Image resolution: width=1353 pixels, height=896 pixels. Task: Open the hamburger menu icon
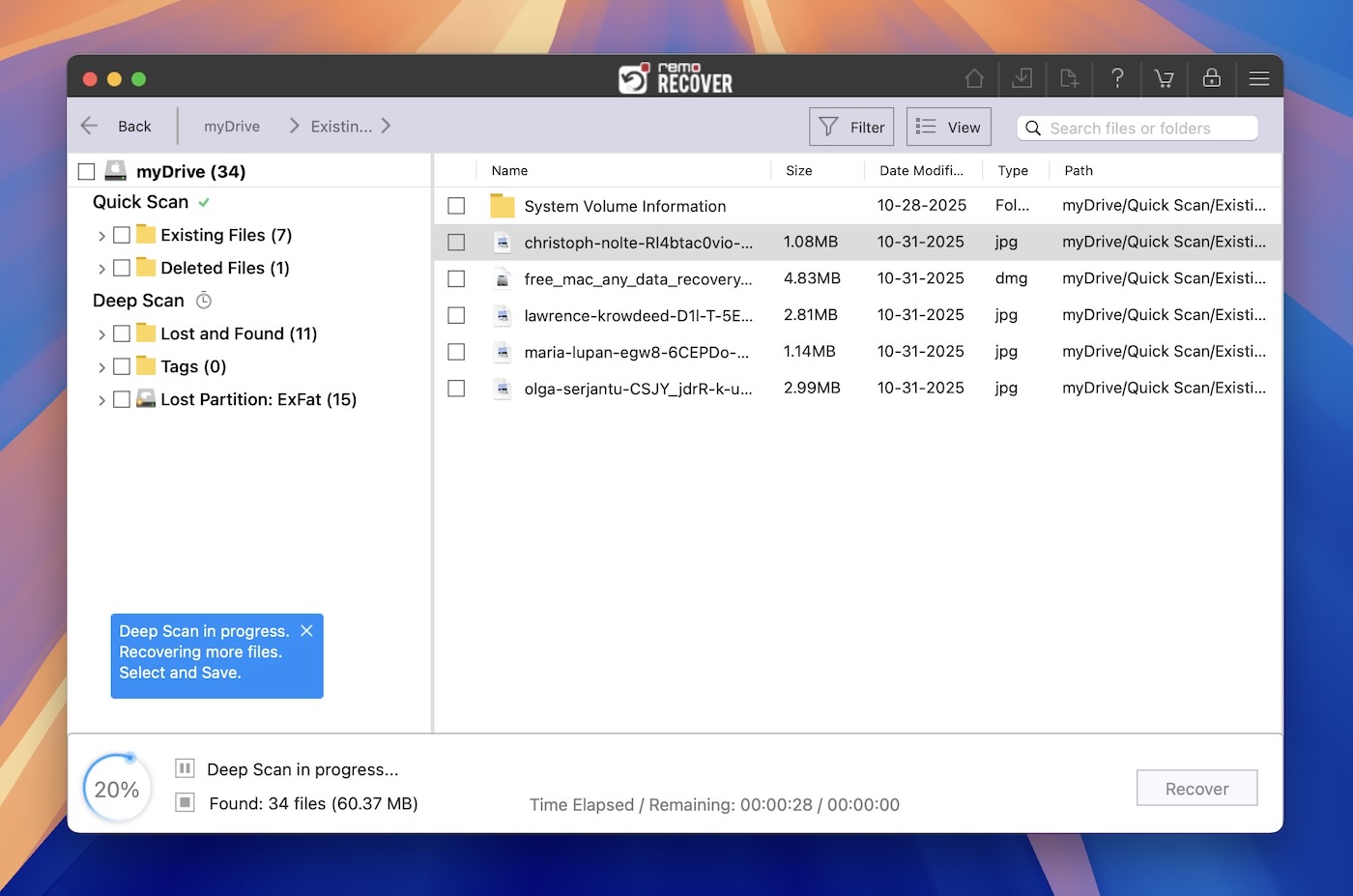click(1258, 78)
